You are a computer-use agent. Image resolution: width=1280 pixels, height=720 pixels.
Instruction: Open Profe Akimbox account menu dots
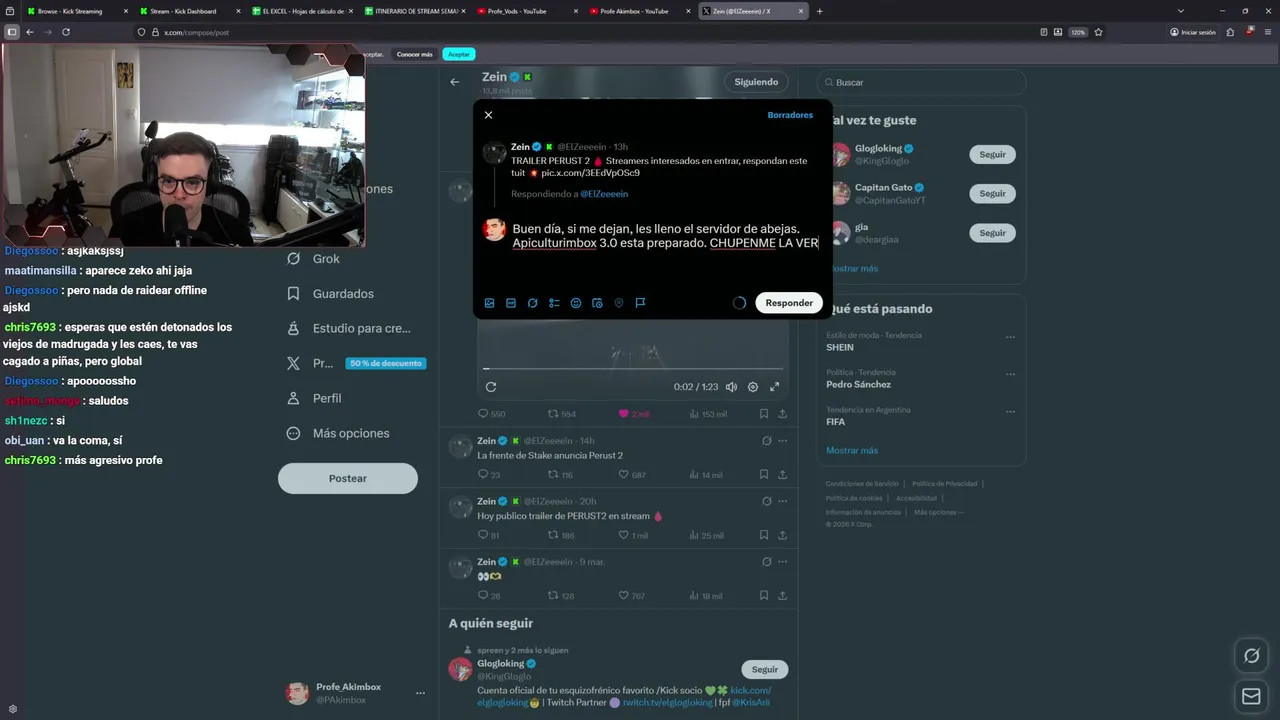[420, 693]
